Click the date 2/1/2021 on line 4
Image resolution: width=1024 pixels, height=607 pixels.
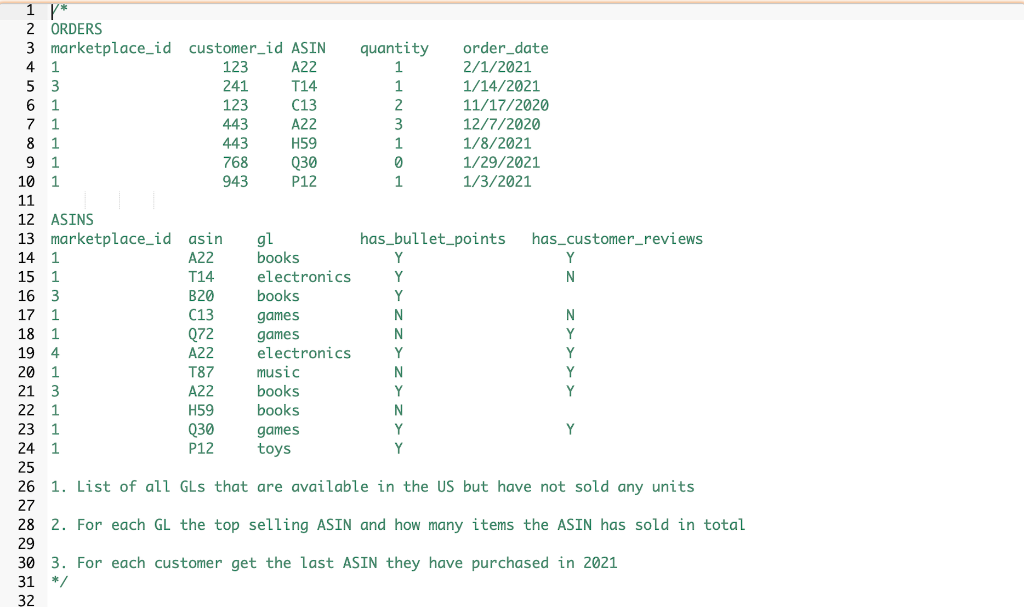pyautogui.click(x=496, y=67)
